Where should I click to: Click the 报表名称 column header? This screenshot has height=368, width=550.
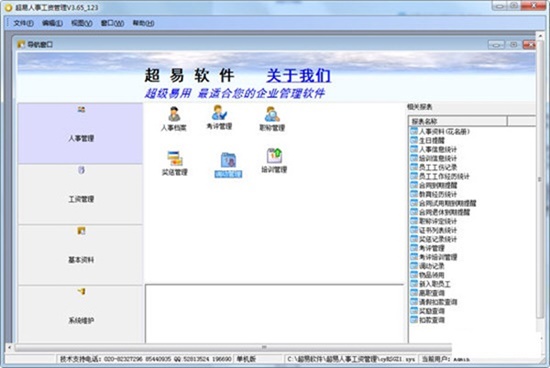click(x=458, y=121)
